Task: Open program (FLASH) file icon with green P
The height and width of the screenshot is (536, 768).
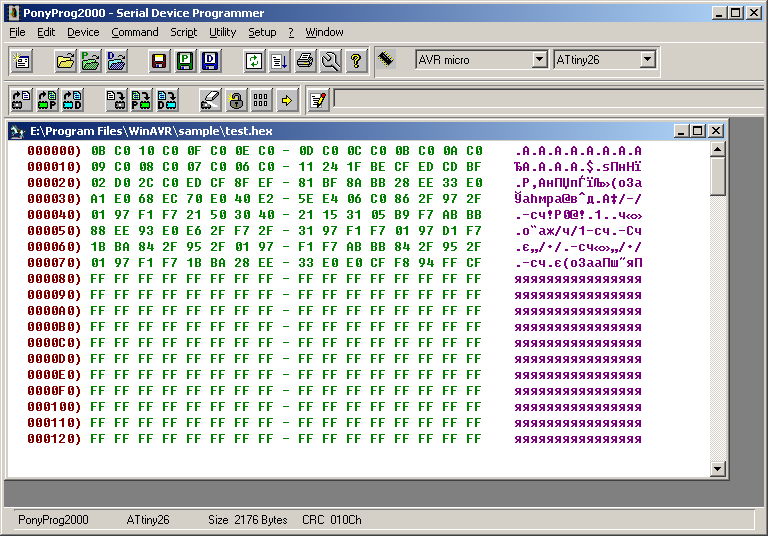Action: (x=90, y=61)
